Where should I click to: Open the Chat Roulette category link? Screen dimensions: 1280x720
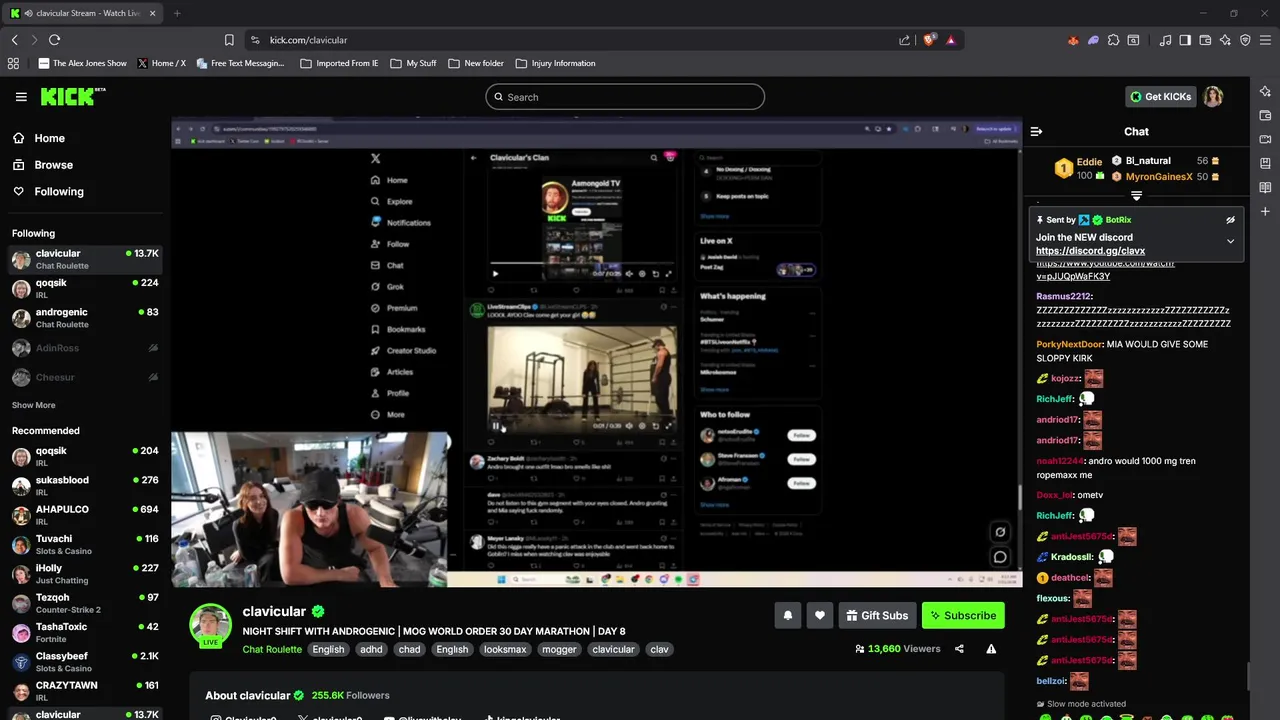272,650
